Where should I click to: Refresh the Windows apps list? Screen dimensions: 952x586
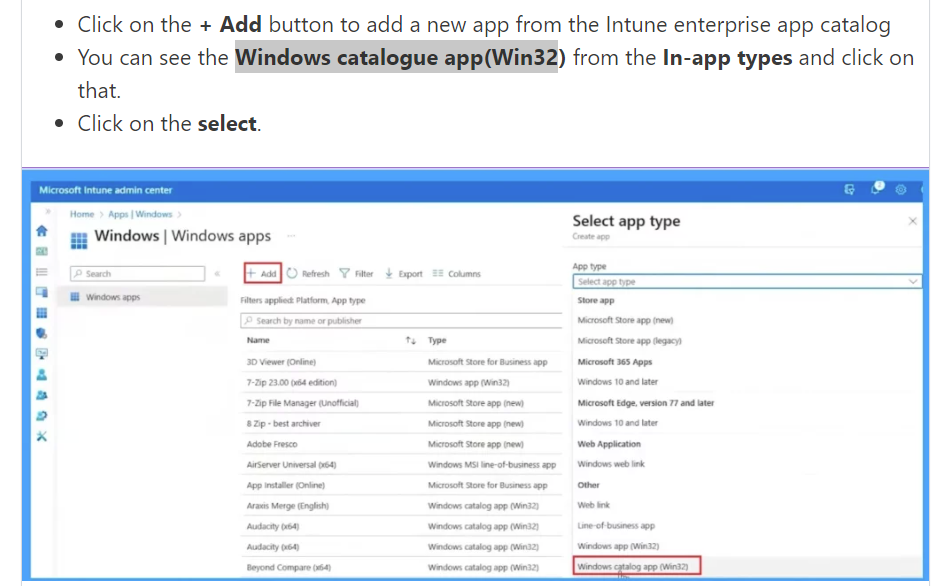point(311,273)
